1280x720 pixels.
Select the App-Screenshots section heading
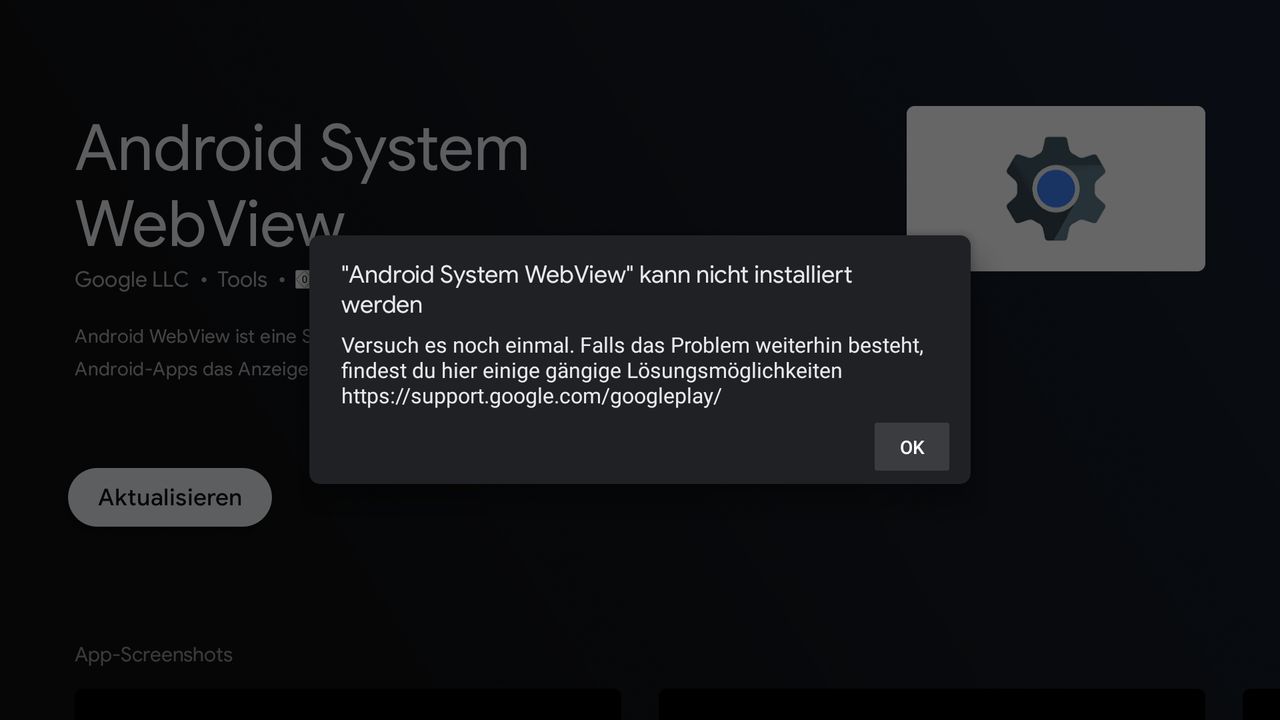153,655
